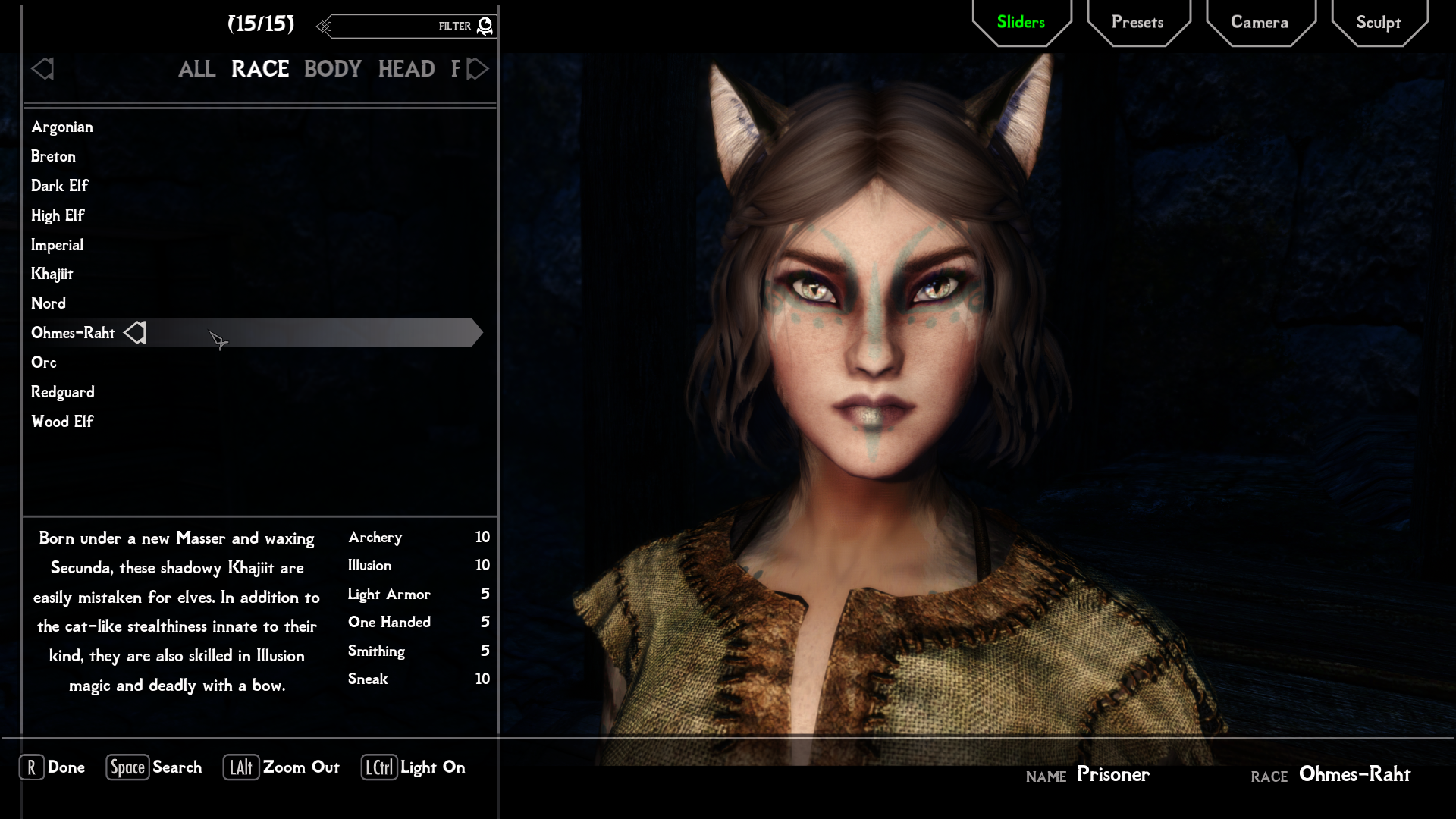Select the Argonian race entry
Viewport: 1456px width, 819px height.
[62, 127]
